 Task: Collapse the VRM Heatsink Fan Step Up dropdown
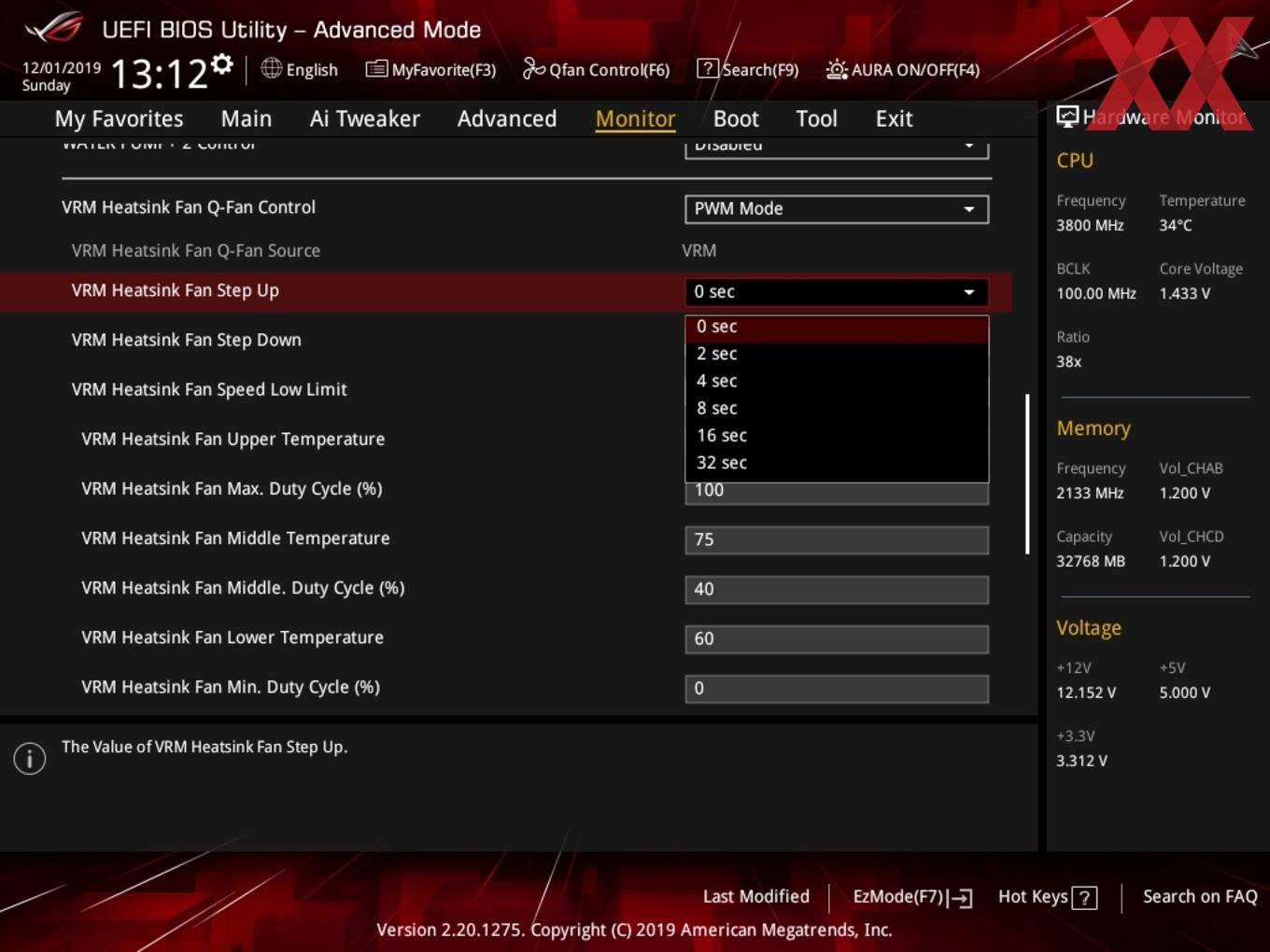[837, 292]
